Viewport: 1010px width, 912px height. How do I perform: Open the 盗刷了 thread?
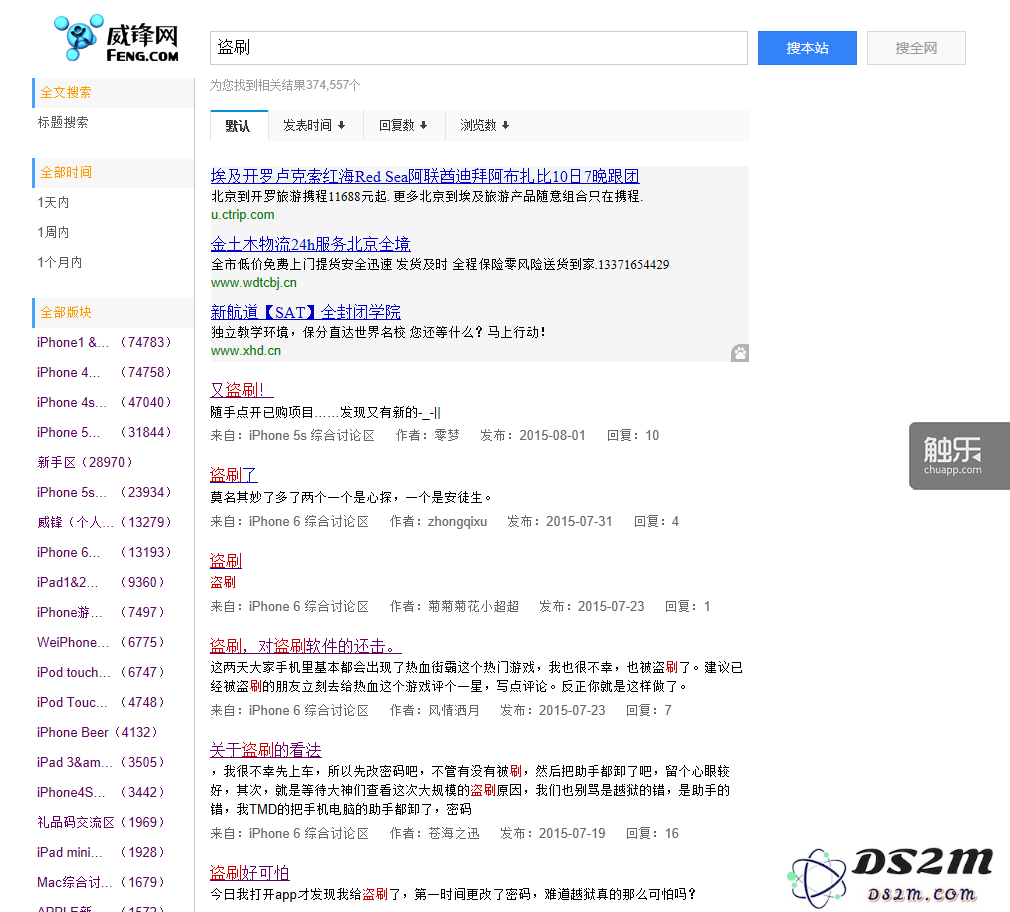(x=234, y=475)
